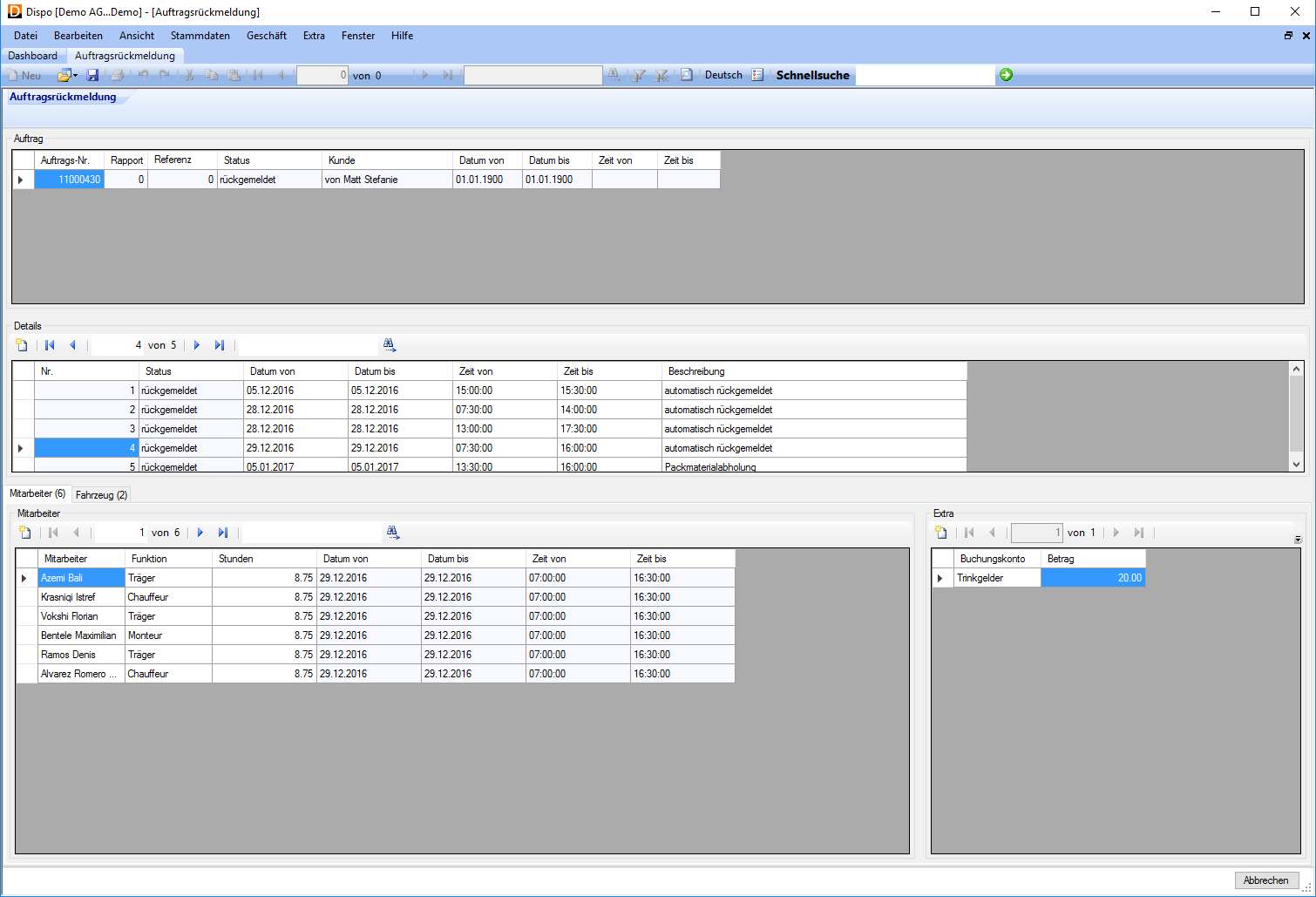
Task: Open the Stammdaten menu
Action: point(200,36)
